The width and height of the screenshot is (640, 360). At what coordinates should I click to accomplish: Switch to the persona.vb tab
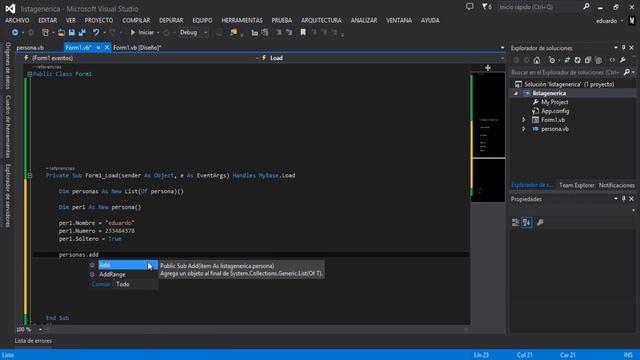(x=30, y=48)
